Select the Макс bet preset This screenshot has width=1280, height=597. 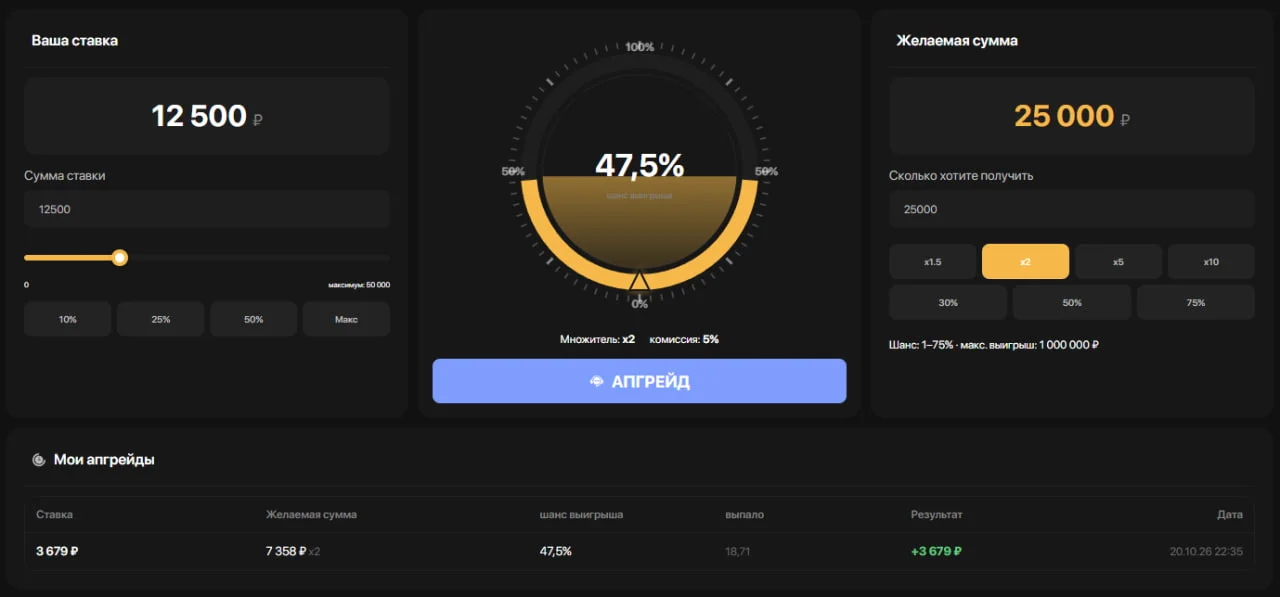point(346,319)
